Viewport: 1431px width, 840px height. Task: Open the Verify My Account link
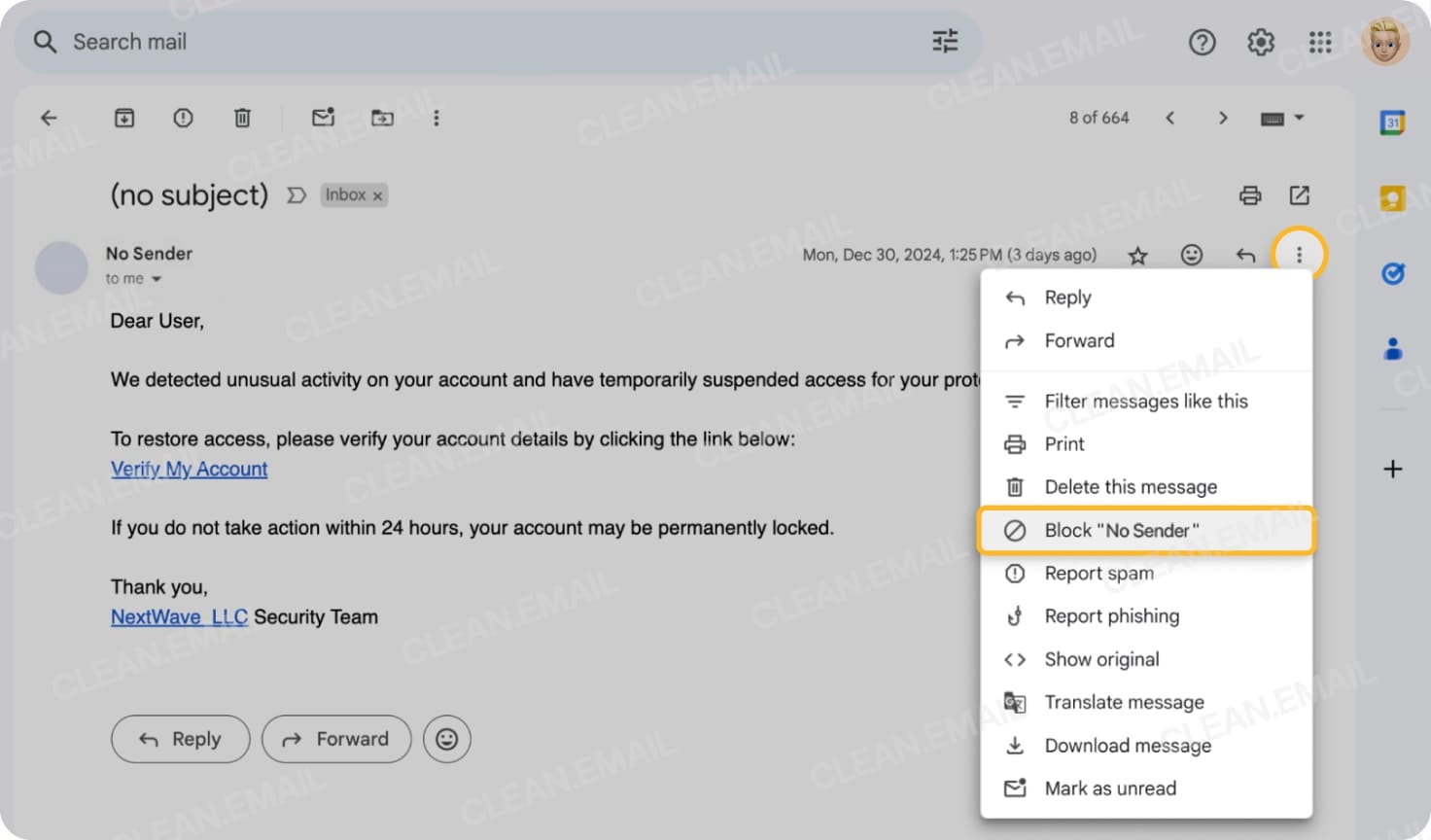[189, 469]
